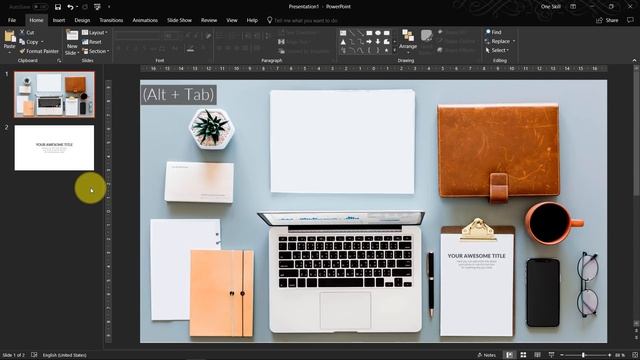Zoom out with the minus icon
This screenshot has width=640, height=360.
pos(562,355)
